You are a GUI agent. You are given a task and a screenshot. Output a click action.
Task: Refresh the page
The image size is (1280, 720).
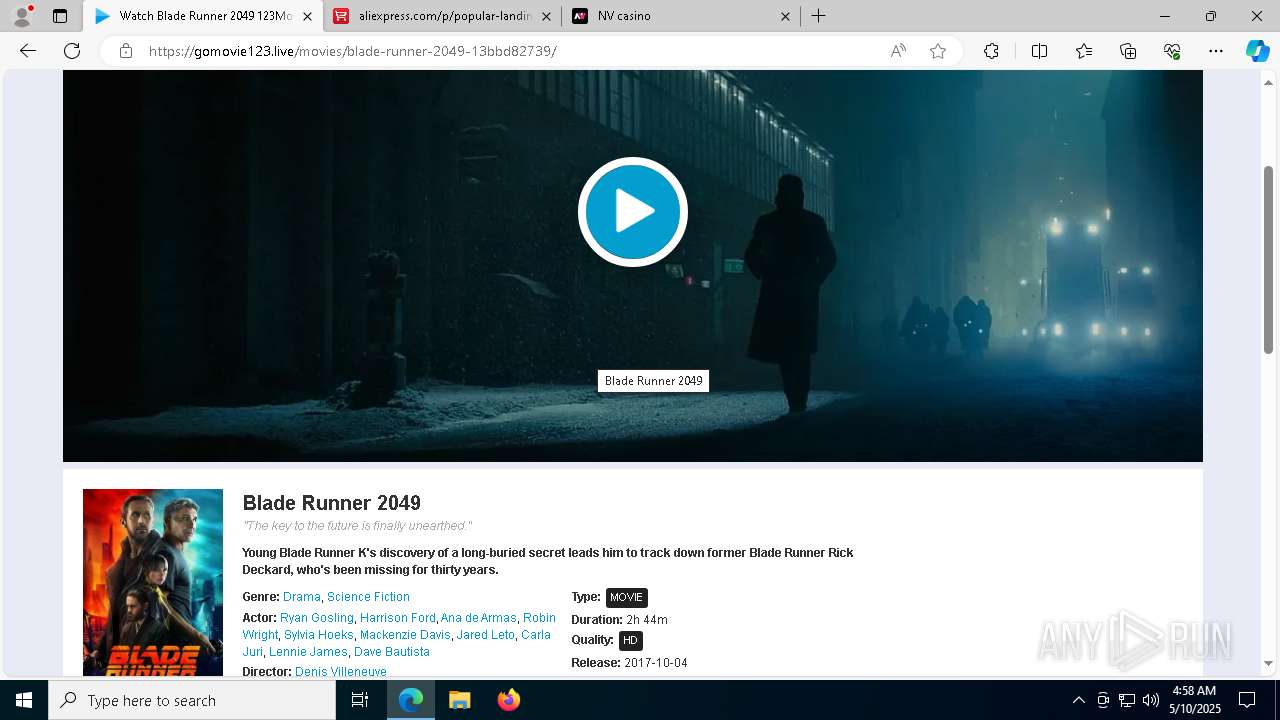(72, 51)
